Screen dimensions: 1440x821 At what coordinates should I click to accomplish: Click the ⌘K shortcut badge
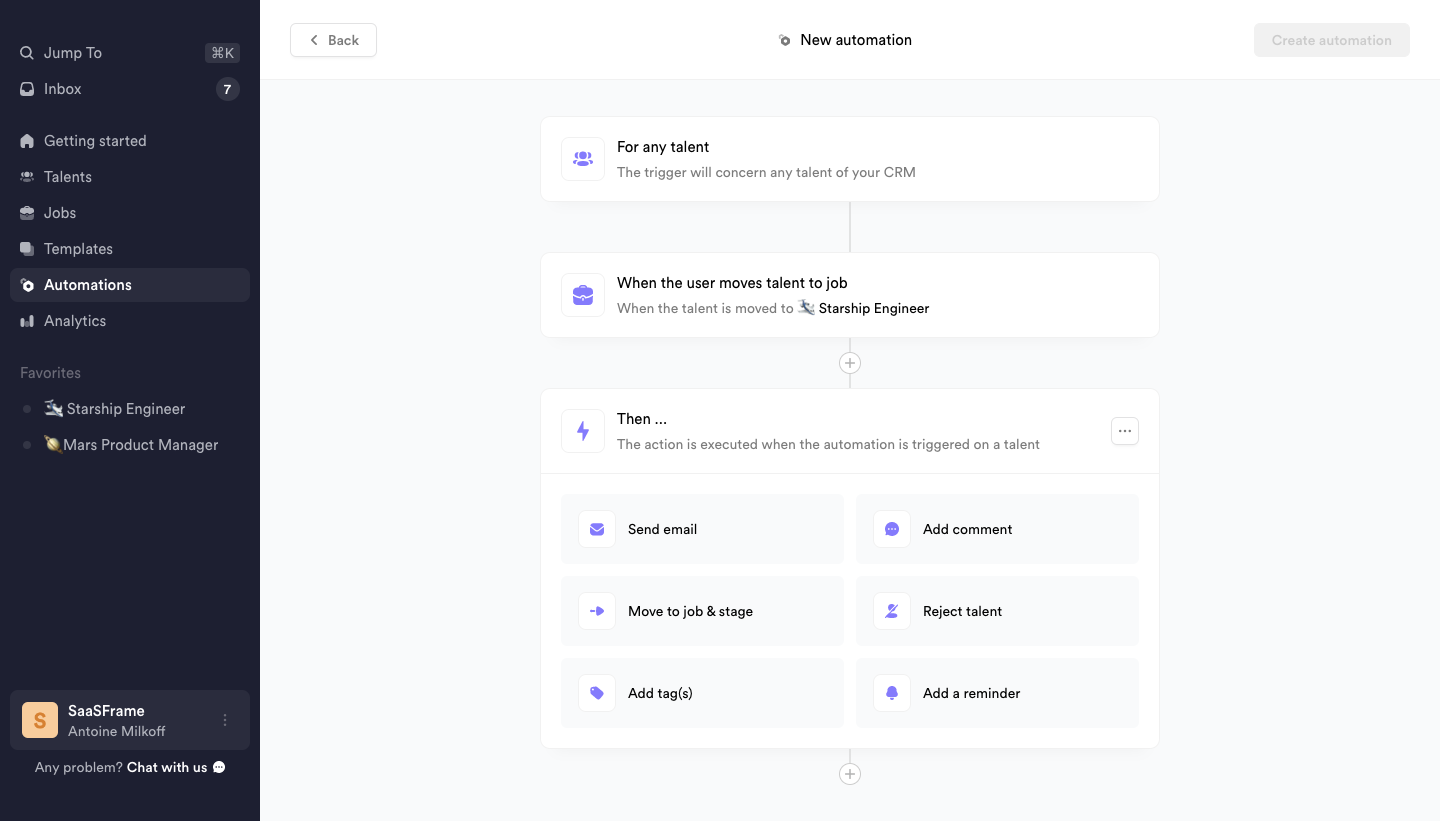(222, 53)
